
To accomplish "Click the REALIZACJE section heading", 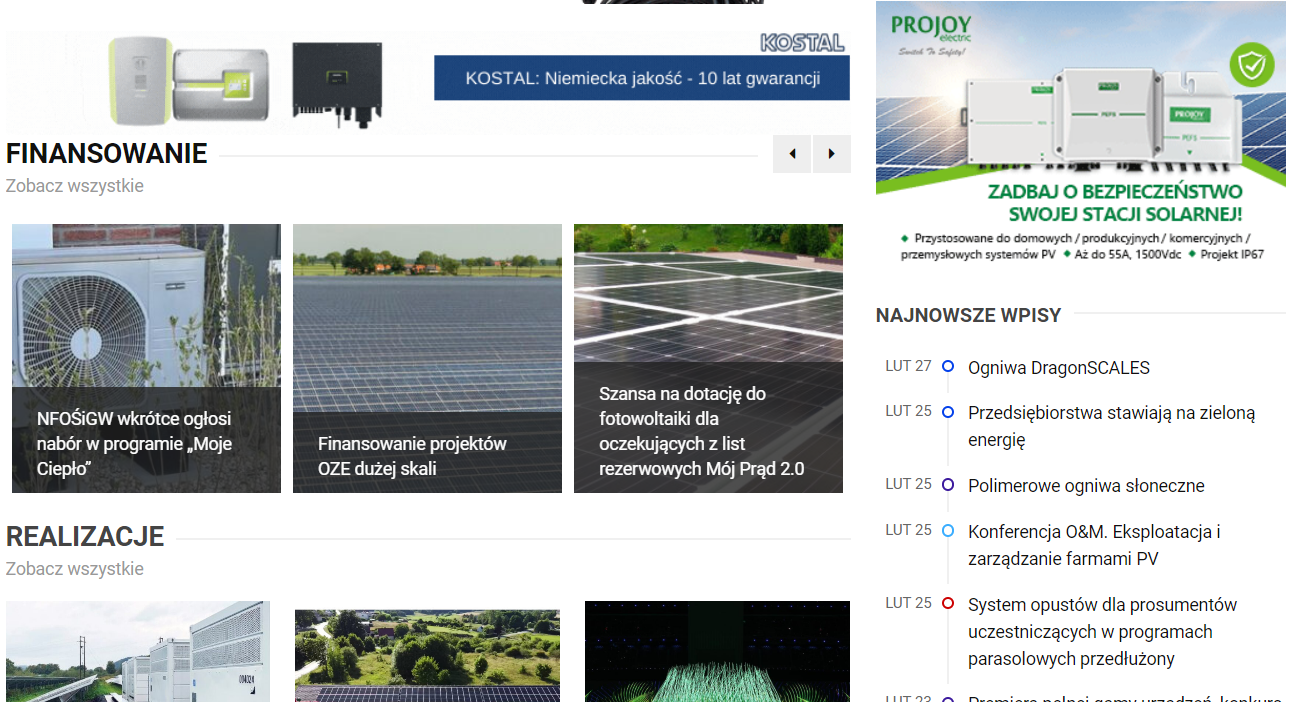I will point(85,537).
